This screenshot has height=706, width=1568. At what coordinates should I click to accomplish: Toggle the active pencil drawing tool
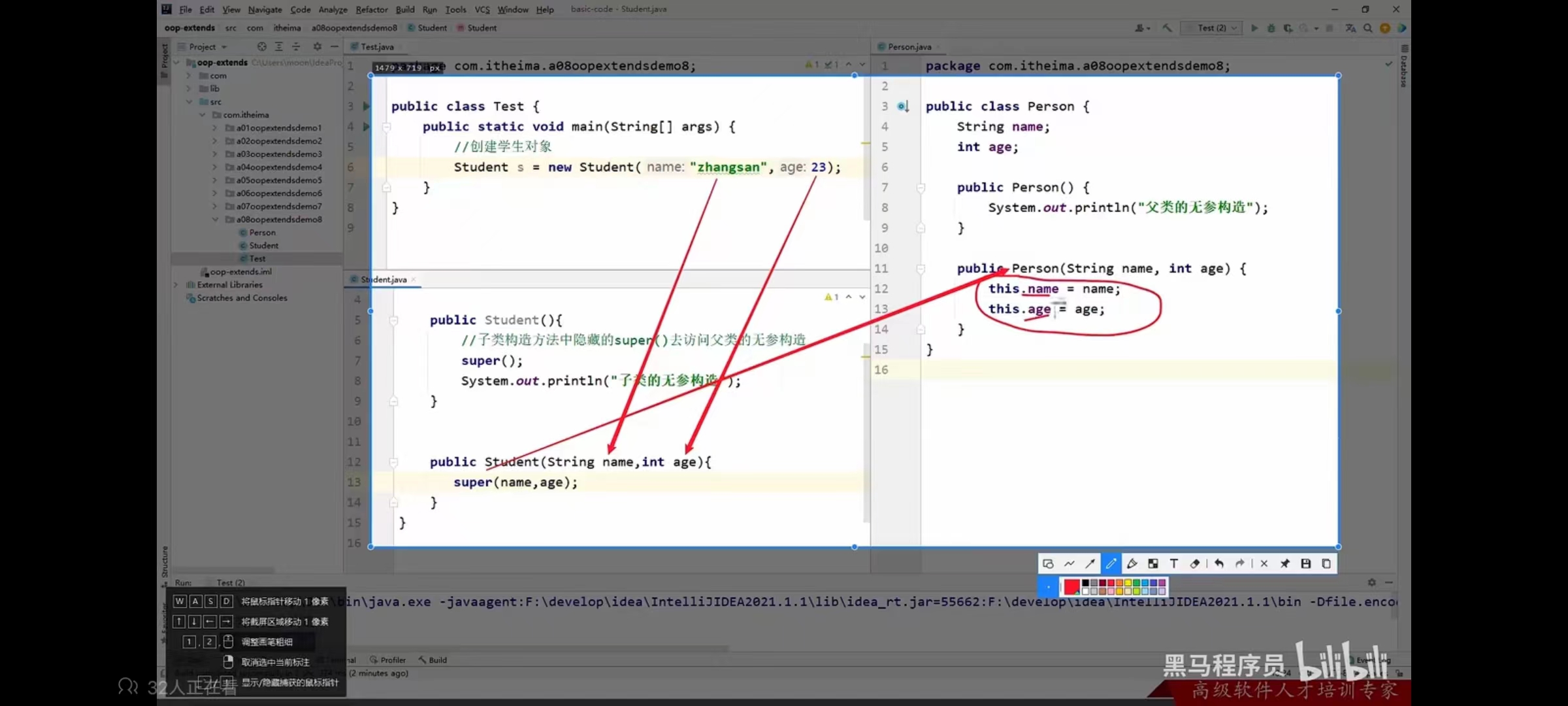pos(1111,563)
